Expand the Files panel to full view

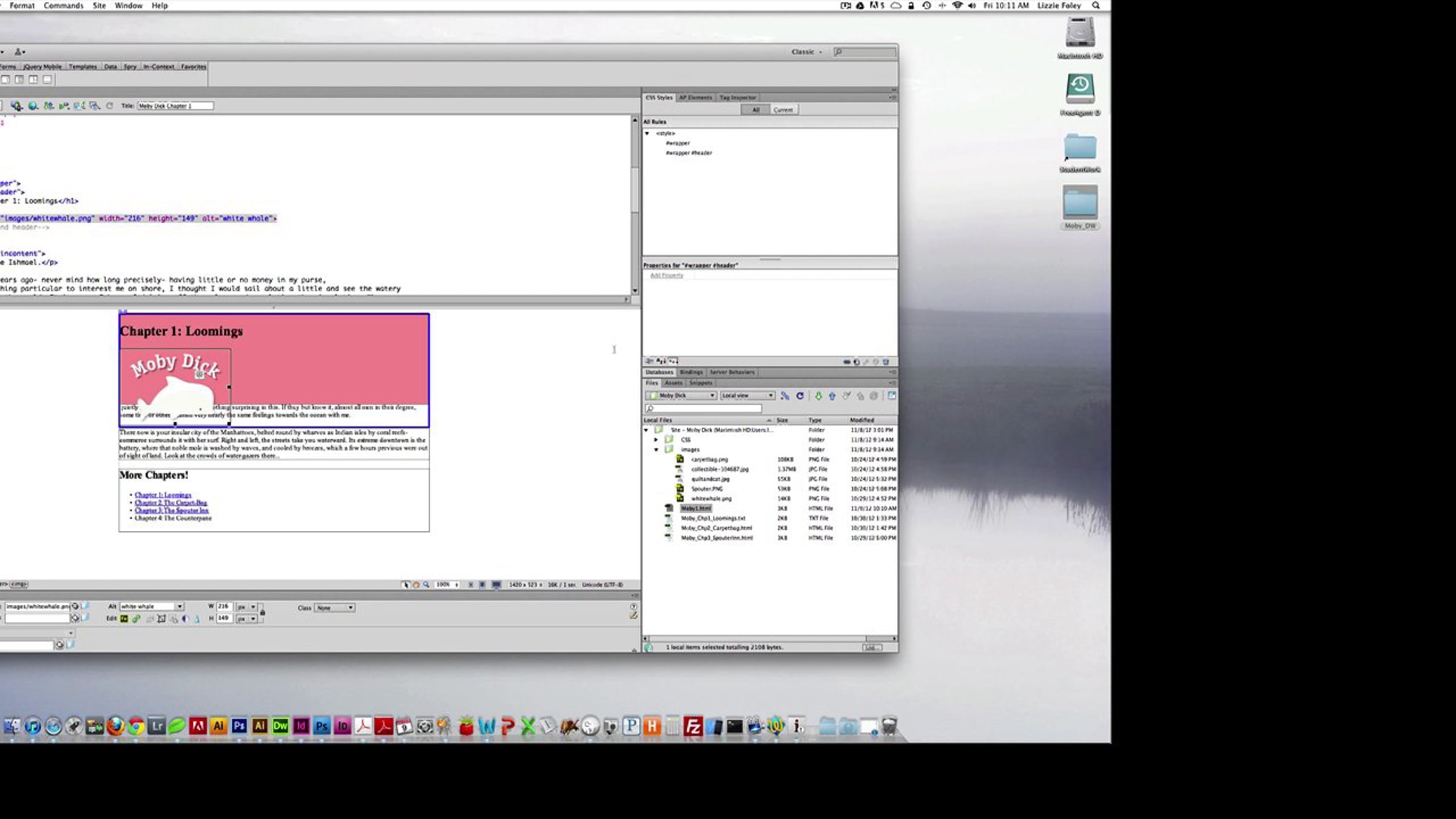(x=892, y=396)
